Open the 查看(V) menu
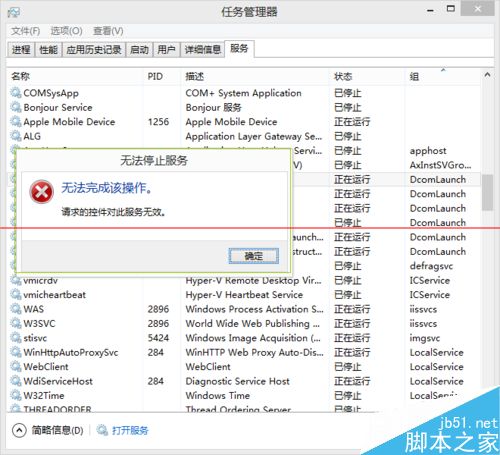 [x=108, y=31]
